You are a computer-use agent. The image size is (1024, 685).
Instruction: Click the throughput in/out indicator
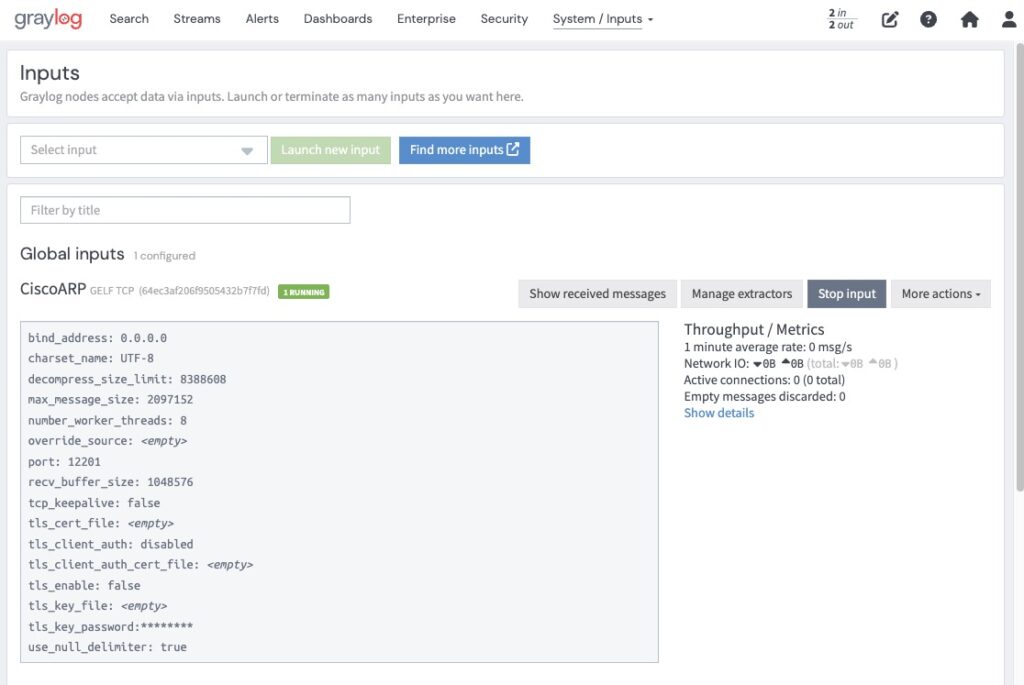coord(841,19)
